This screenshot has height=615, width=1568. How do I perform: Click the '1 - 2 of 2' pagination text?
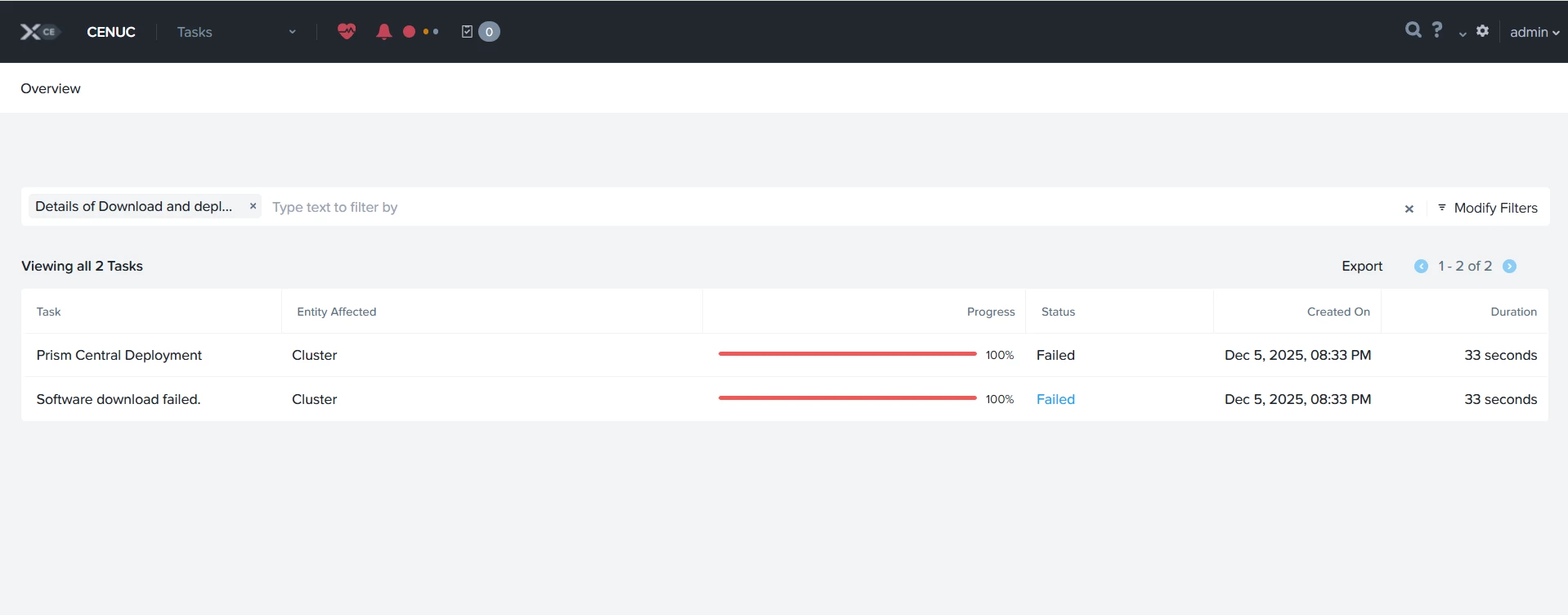[x=1465, y=266]
